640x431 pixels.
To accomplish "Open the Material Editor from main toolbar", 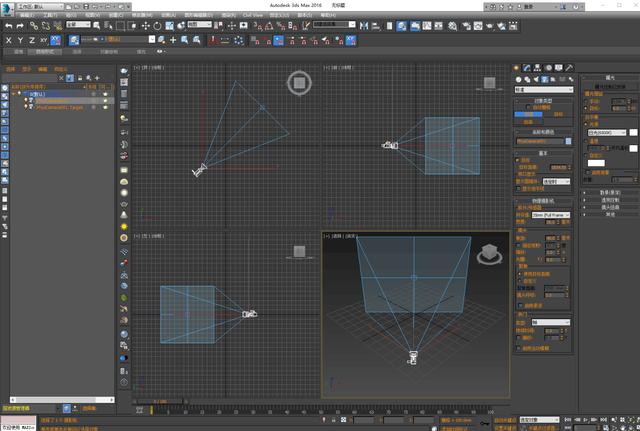I will pos(452,26).
